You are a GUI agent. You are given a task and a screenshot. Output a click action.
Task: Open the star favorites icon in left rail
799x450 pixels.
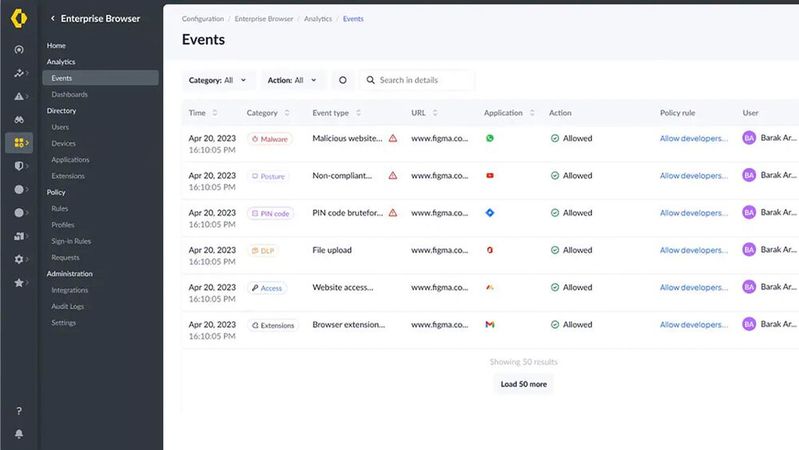[x=19, y=283]
